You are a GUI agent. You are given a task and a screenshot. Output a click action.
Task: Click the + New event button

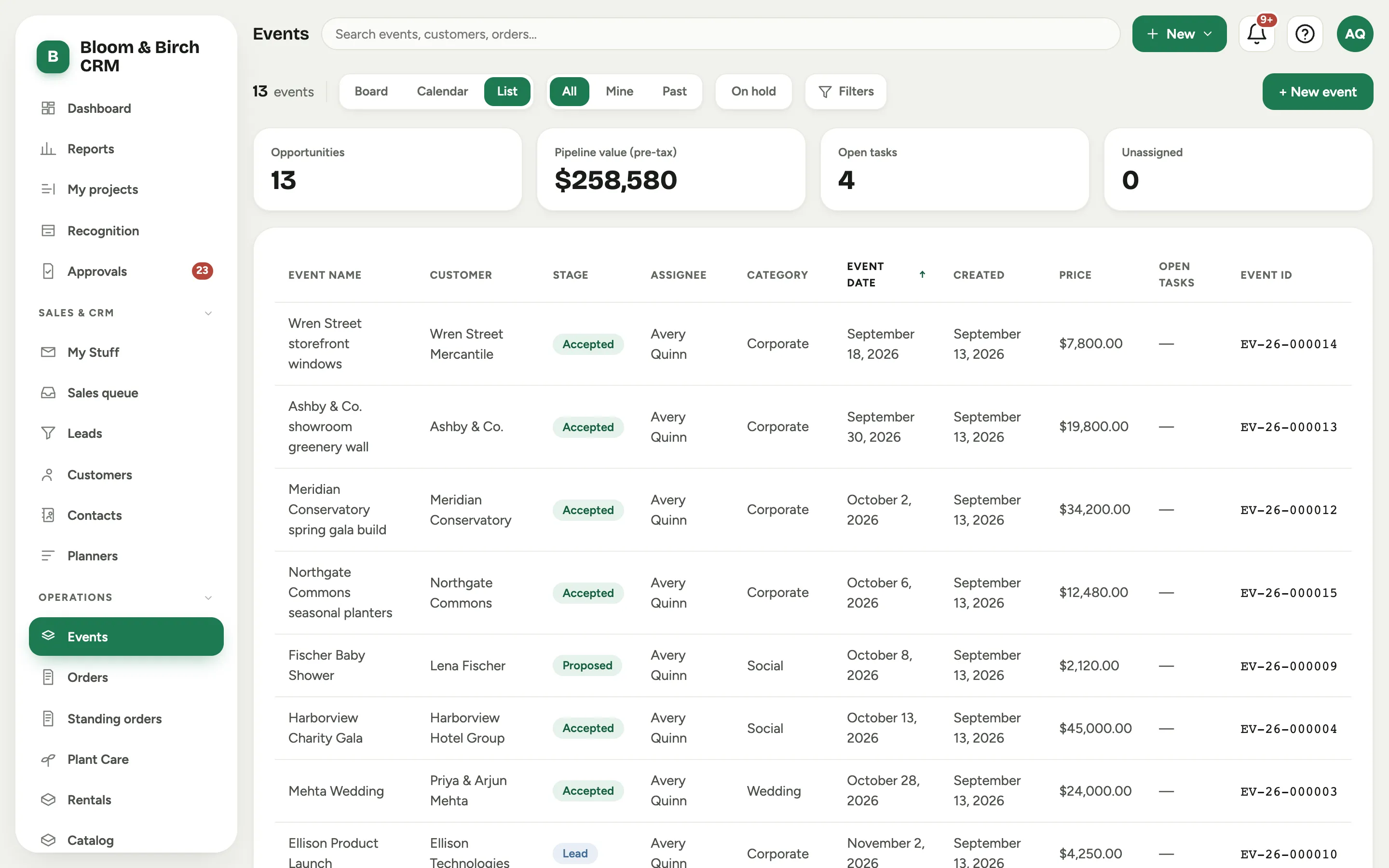pyautogui.click(x=1317, y=92)
